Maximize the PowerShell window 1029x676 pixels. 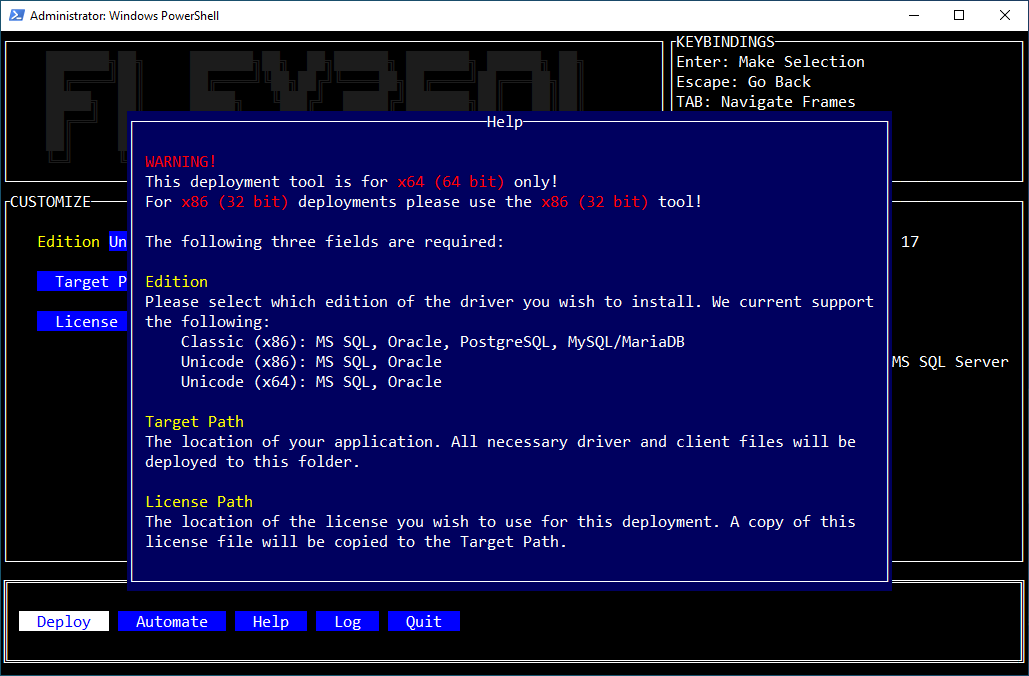pyautogui.click(x=959, y=15)
